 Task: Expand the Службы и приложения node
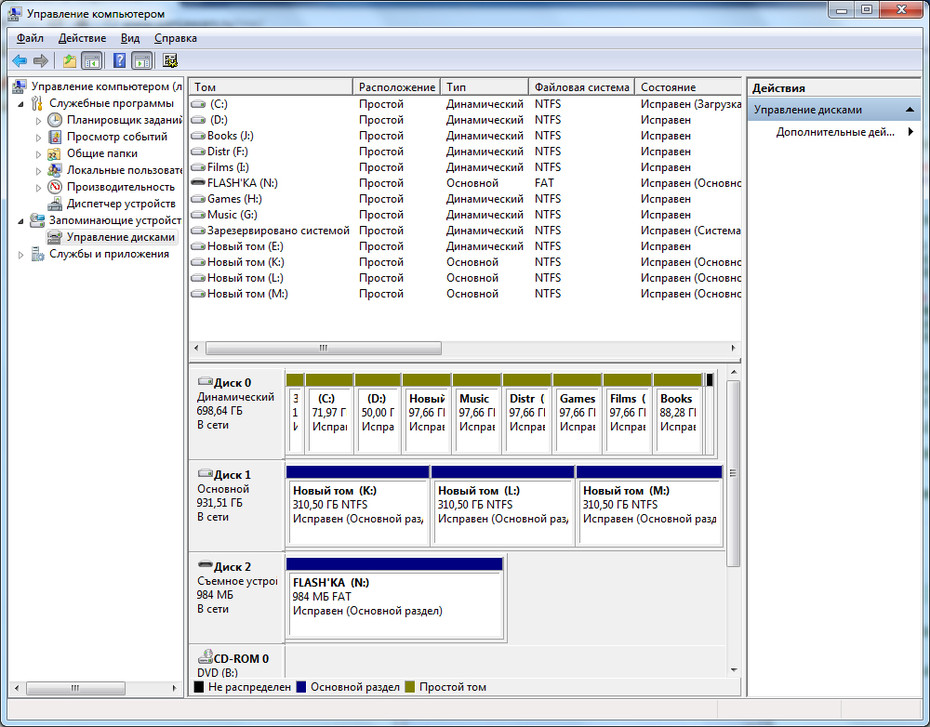(x=21, y=254)
